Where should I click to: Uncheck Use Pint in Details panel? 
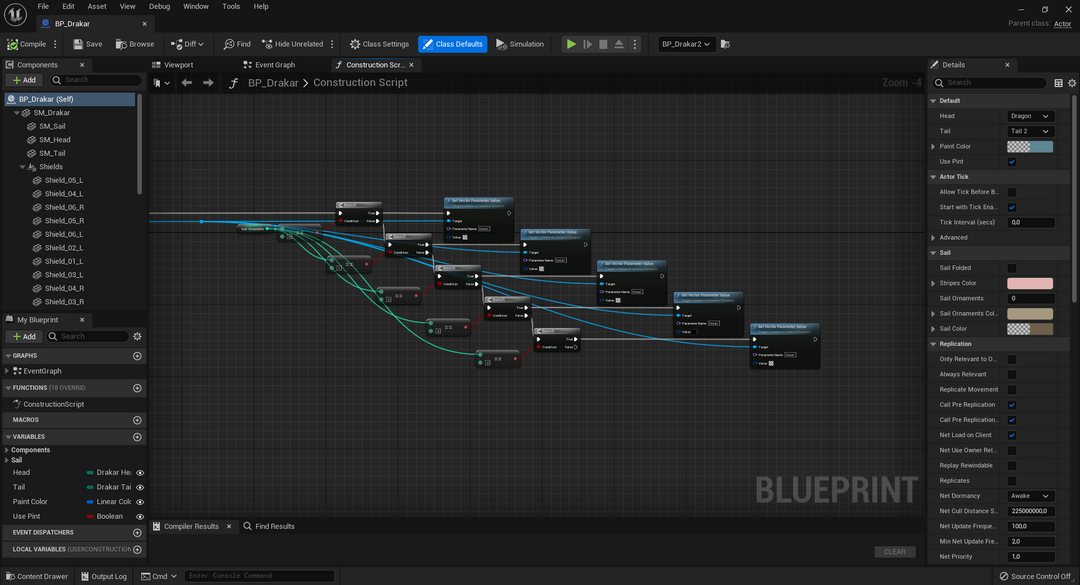click(1011, 161)
